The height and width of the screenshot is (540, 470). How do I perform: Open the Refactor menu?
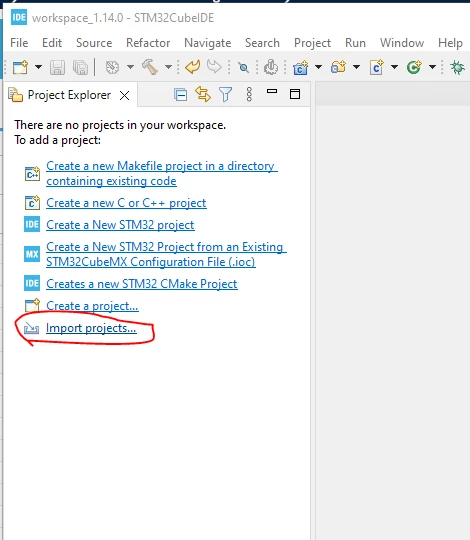coord(148,43)
